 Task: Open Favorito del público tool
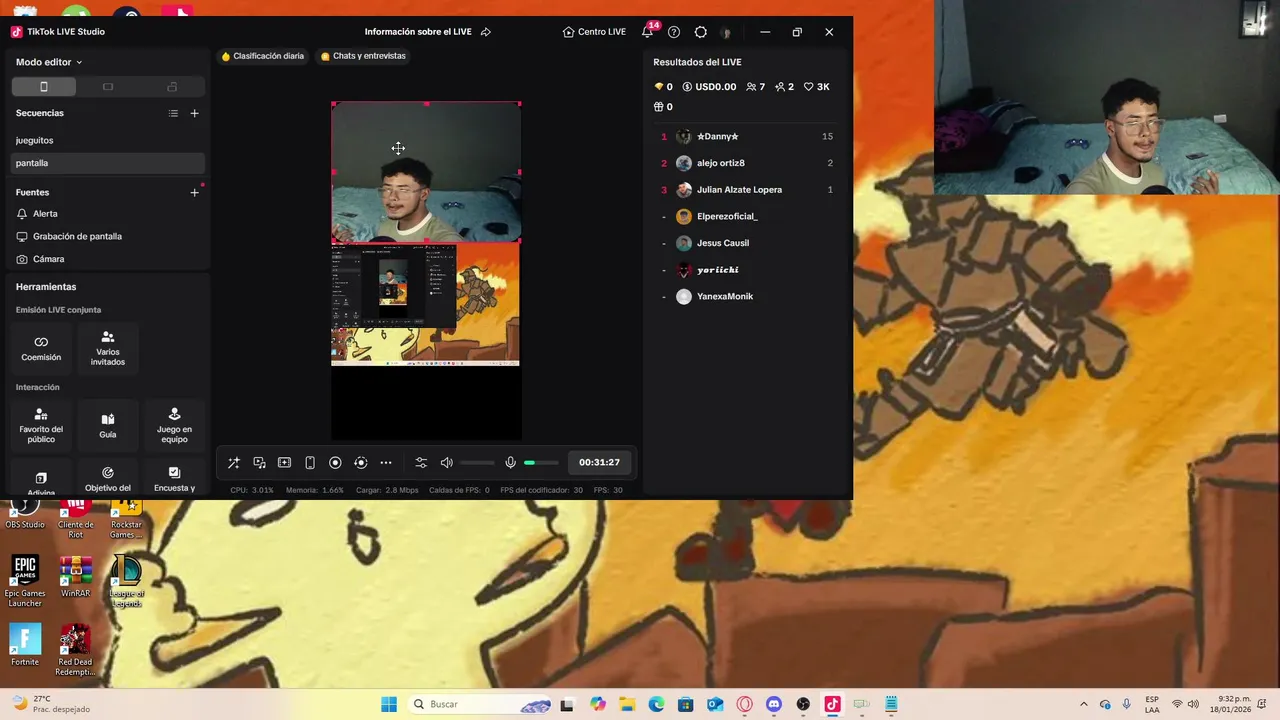[x=41, y=425]
